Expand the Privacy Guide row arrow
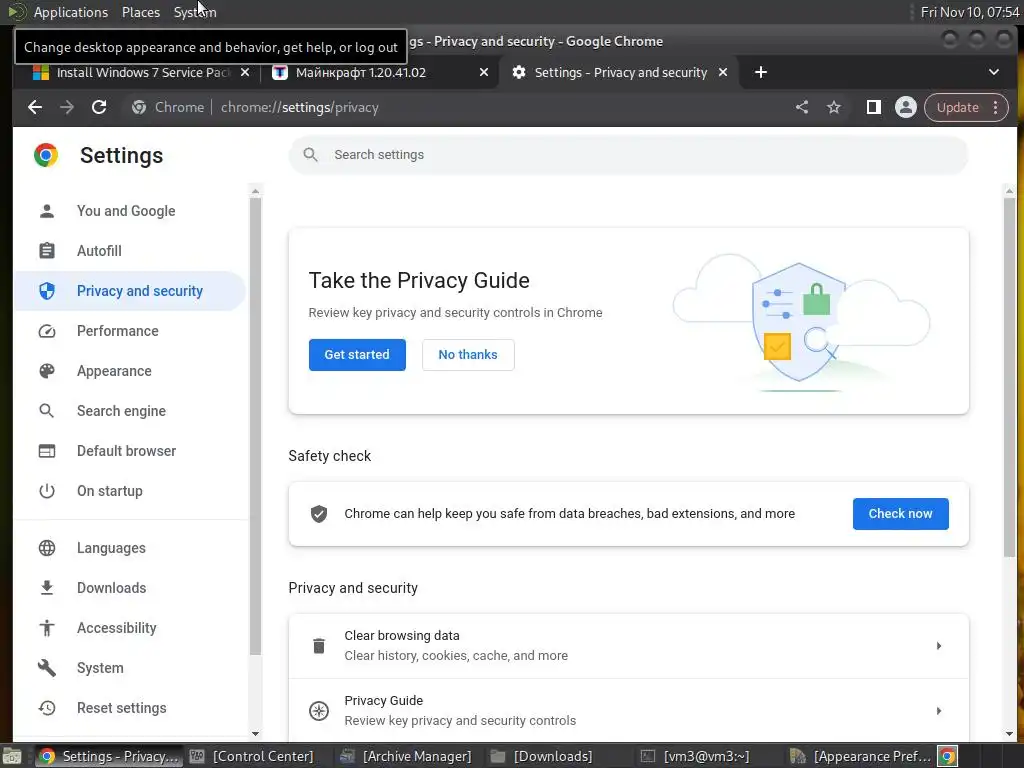Image resolution: width=1024 pixels, height=768 pixels. click(x=938, y=711)
